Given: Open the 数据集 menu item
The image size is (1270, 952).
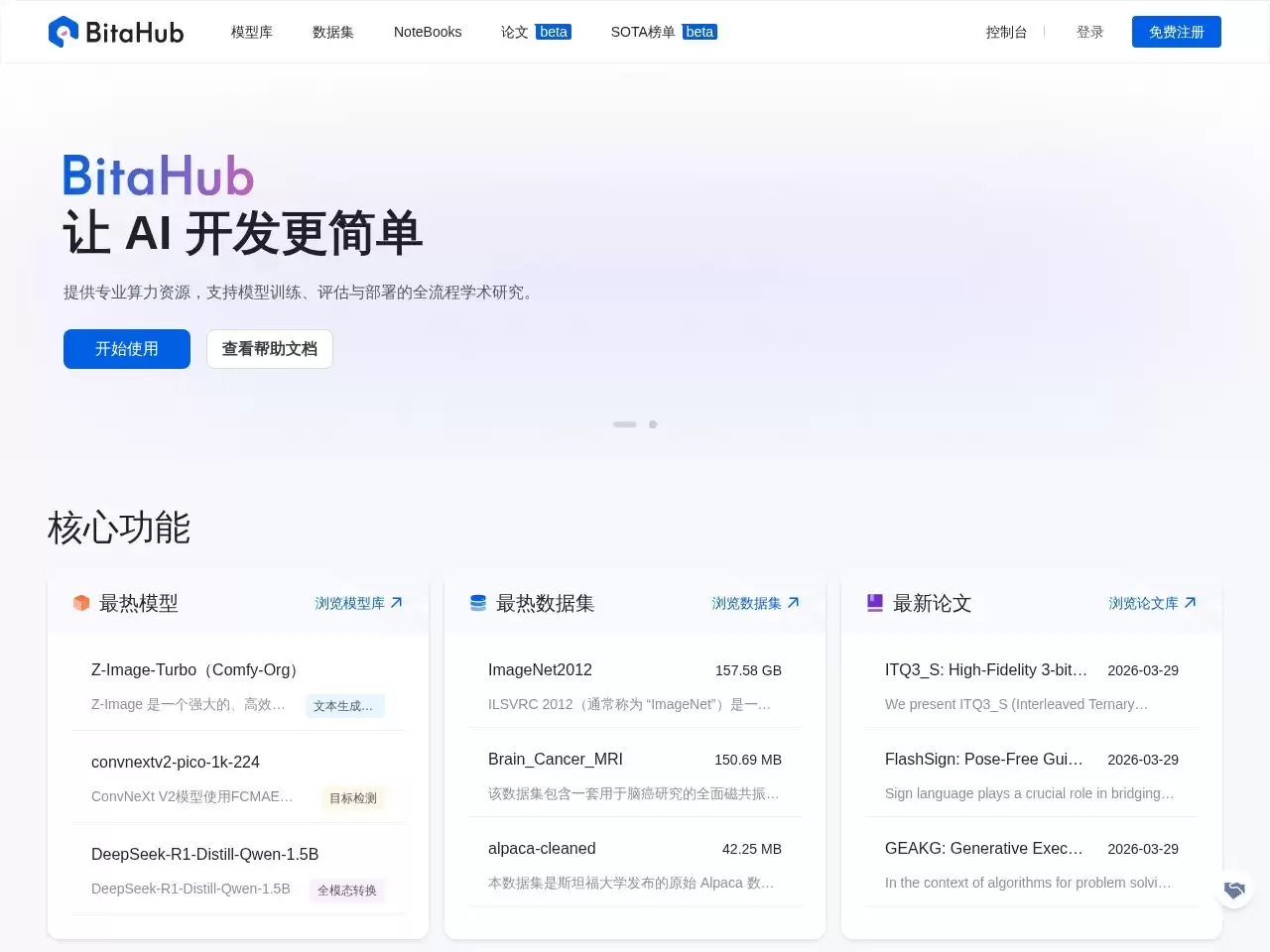Looking at the screenshot, I should pos(333,32).
